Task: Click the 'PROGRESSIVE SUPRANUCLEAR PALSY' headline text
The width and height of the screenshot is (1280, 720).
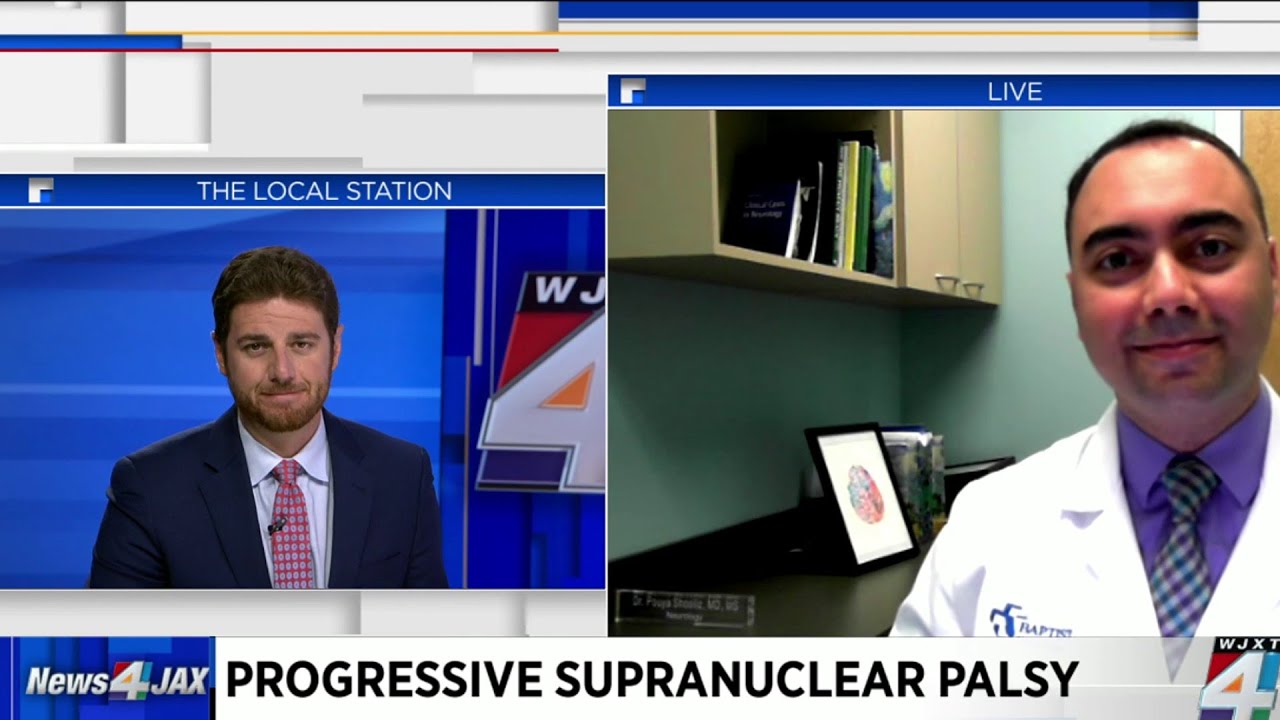Action: (651, 679)
